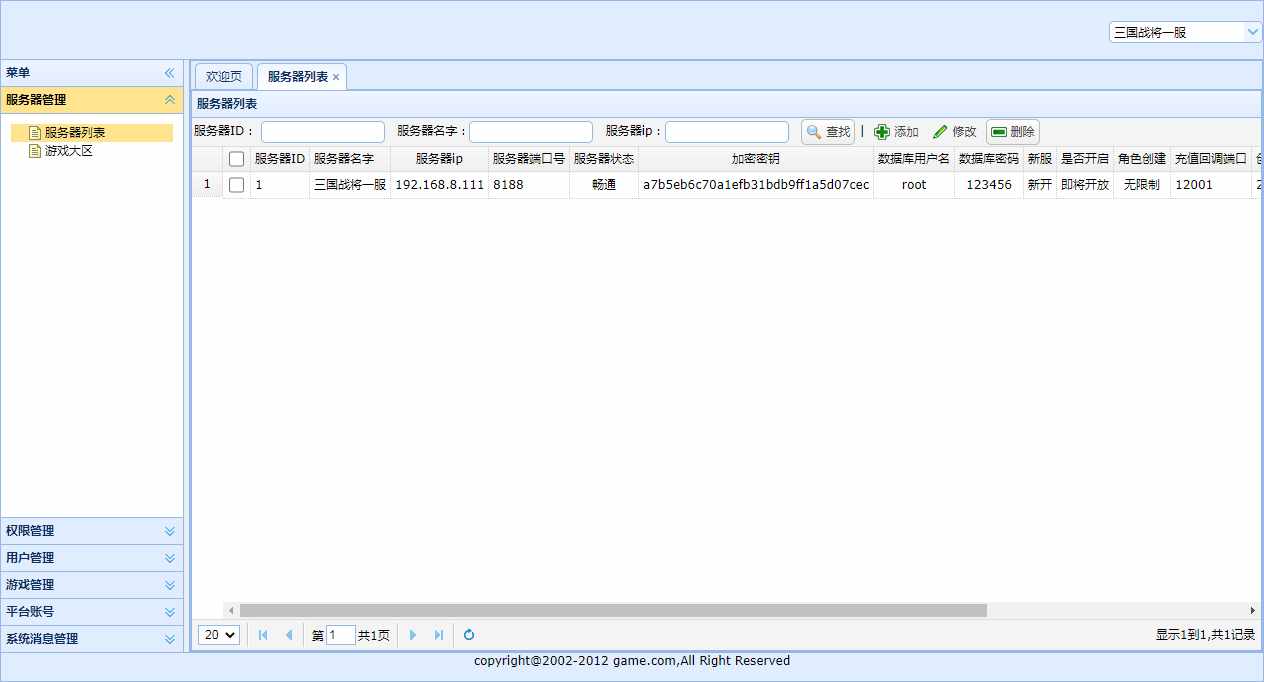This screenshot has height=682, width=1264.
Task: Click the 查找 search icon
Action: [x=812, y=131]
